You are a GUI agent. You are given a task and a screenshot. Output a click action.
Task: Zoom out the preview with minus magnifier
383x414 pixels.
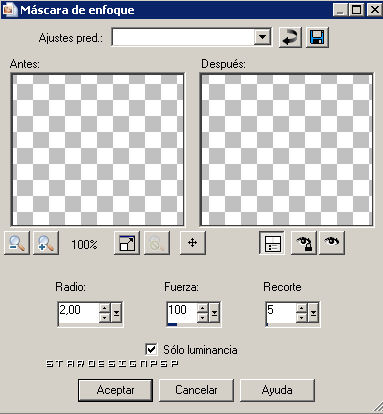point(17,243)
